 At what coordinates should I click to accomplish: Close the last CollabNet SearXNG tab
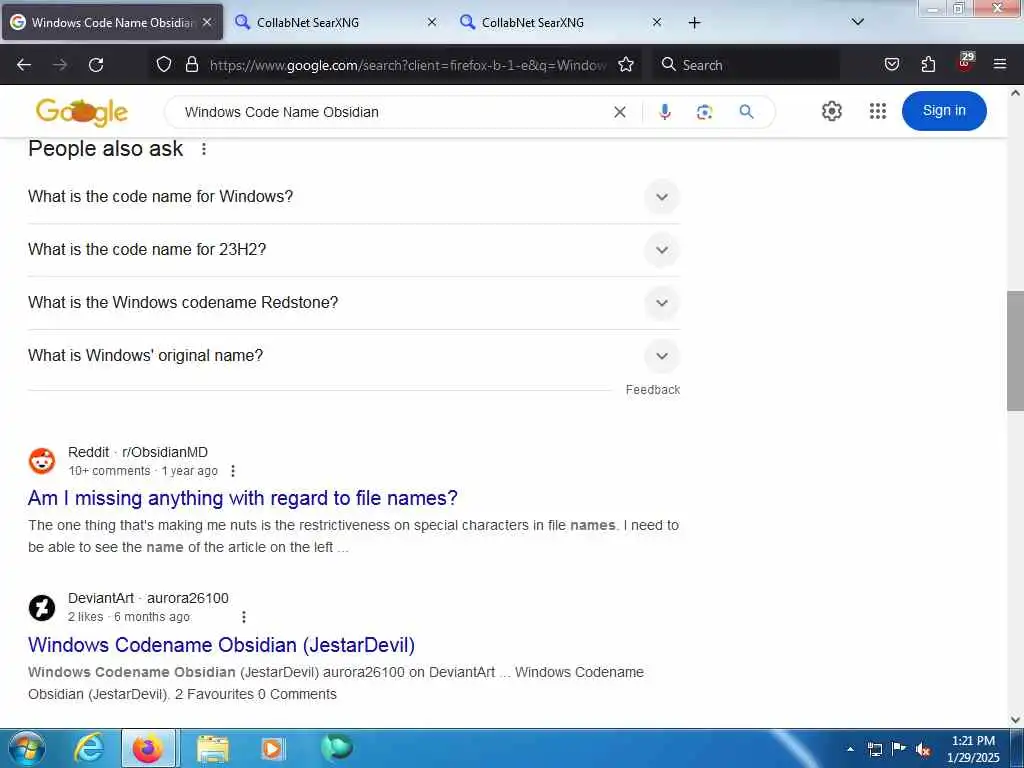click(657, 22)
